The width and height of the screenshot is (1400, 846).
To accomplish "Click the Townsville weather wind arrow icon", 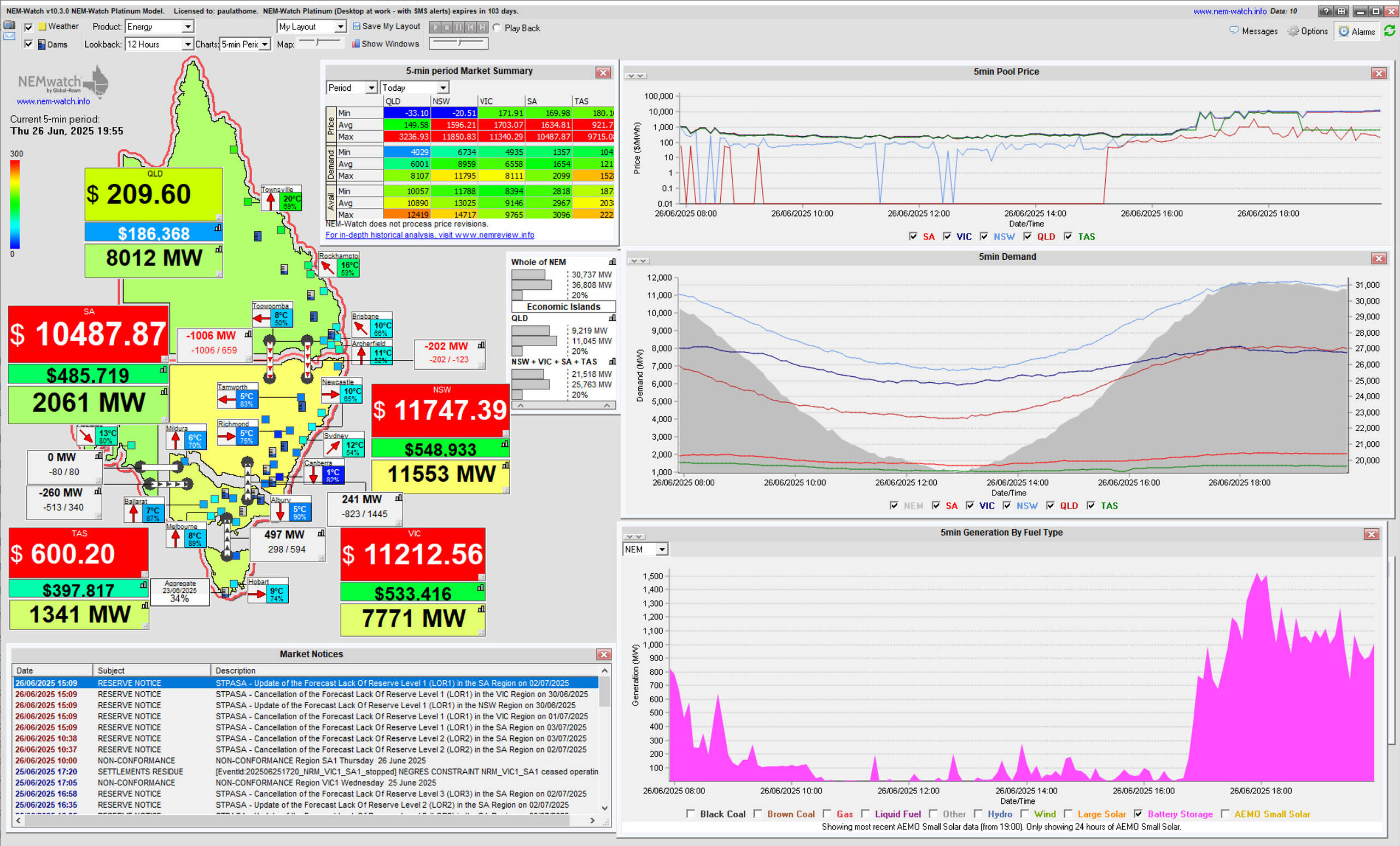I will tap(271, 201).
